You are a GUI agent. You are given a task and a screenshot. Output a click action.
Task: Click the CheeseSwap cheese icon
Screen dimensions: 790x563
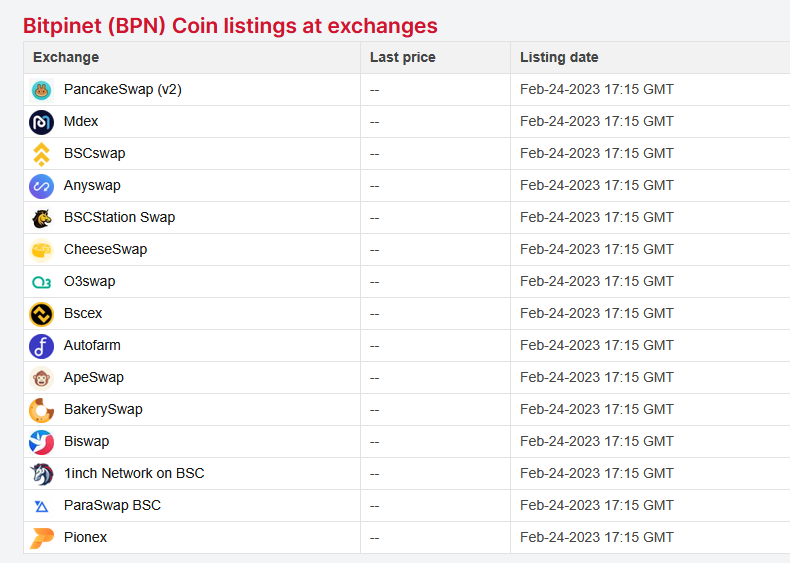pyautogui.click(x=41, y=250)
